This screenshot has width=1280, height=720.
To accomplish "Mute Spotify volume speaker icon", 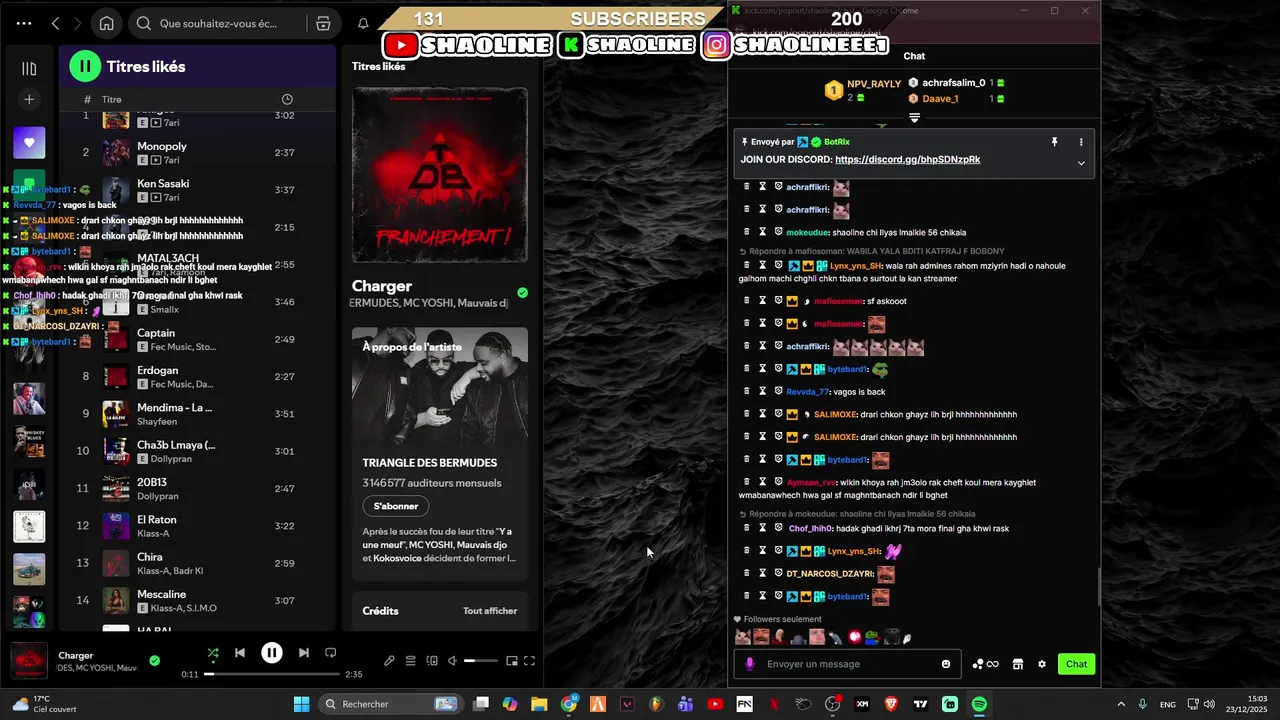I will [x=452, y=661].
